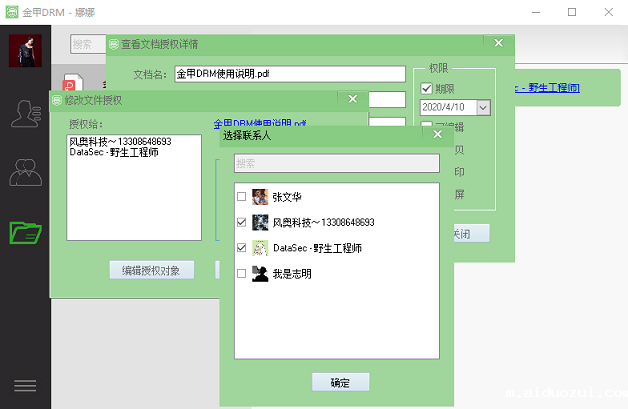Viewport: 628px width, 409px height.
Task: Open the 金甲DRM使用说明.pdf blue link
Action: click(x=259, y=125)
